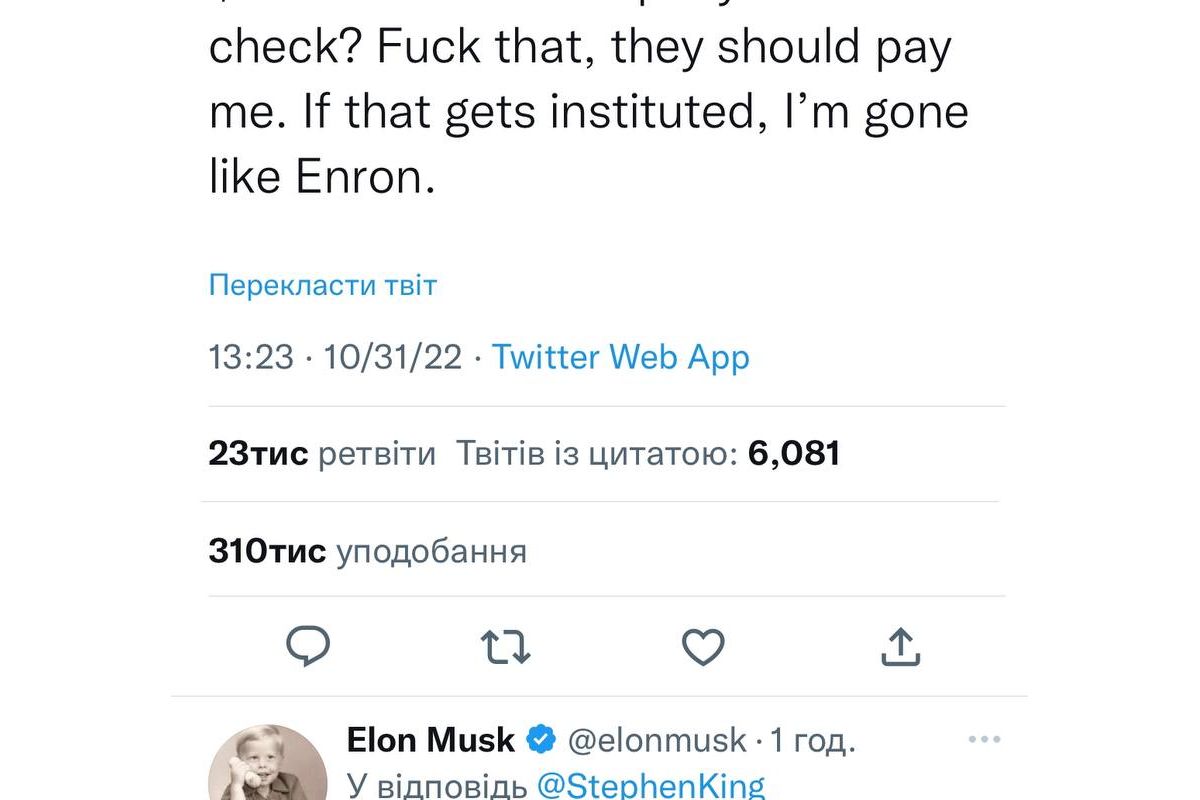Click the 13:23 · 10/31/22 timestamp
This screenshot has height=800, width=1200.
tap(335, 357)
